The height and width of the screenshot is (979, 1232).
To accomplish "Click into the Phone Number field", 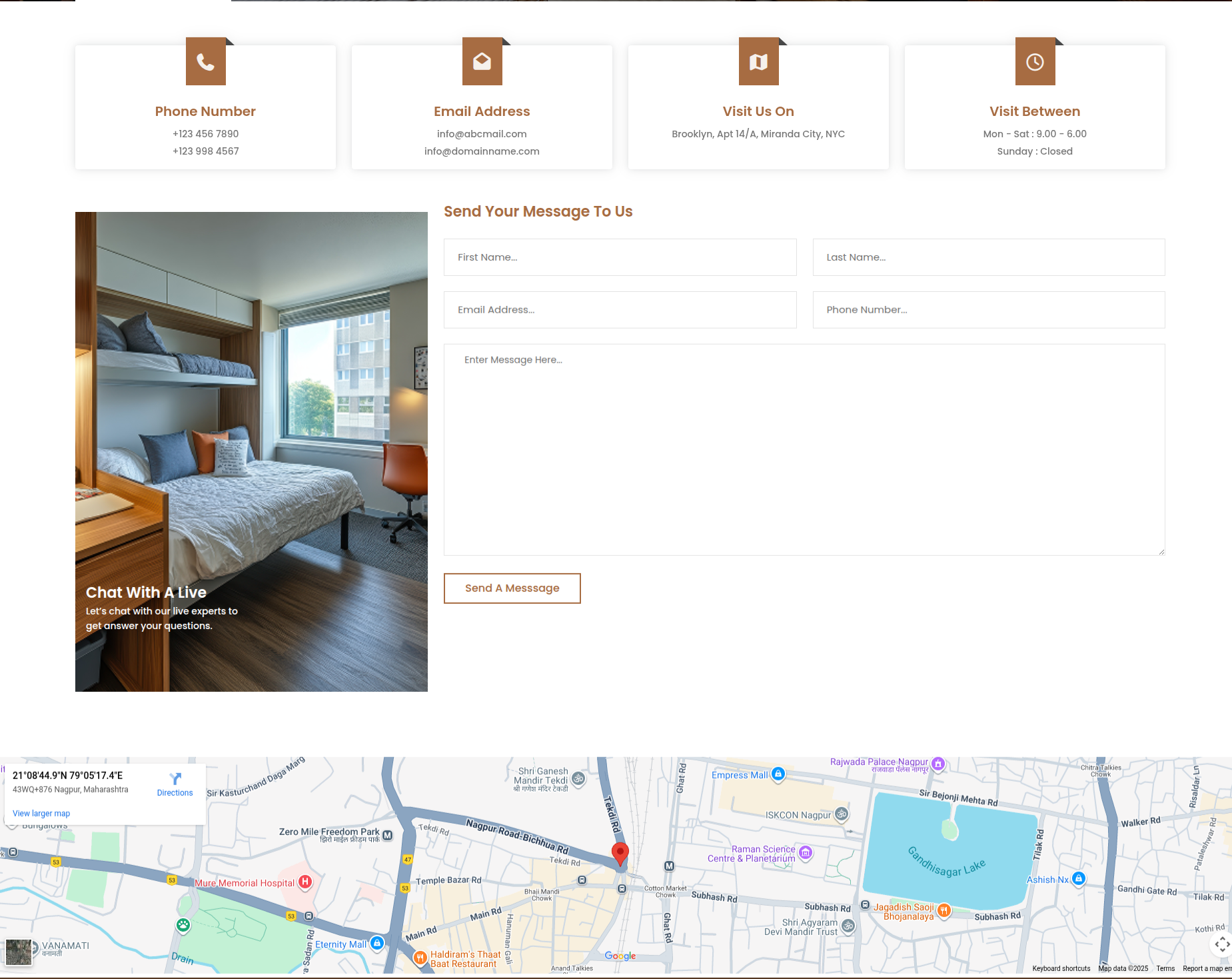I will click(x=988, y=310).
